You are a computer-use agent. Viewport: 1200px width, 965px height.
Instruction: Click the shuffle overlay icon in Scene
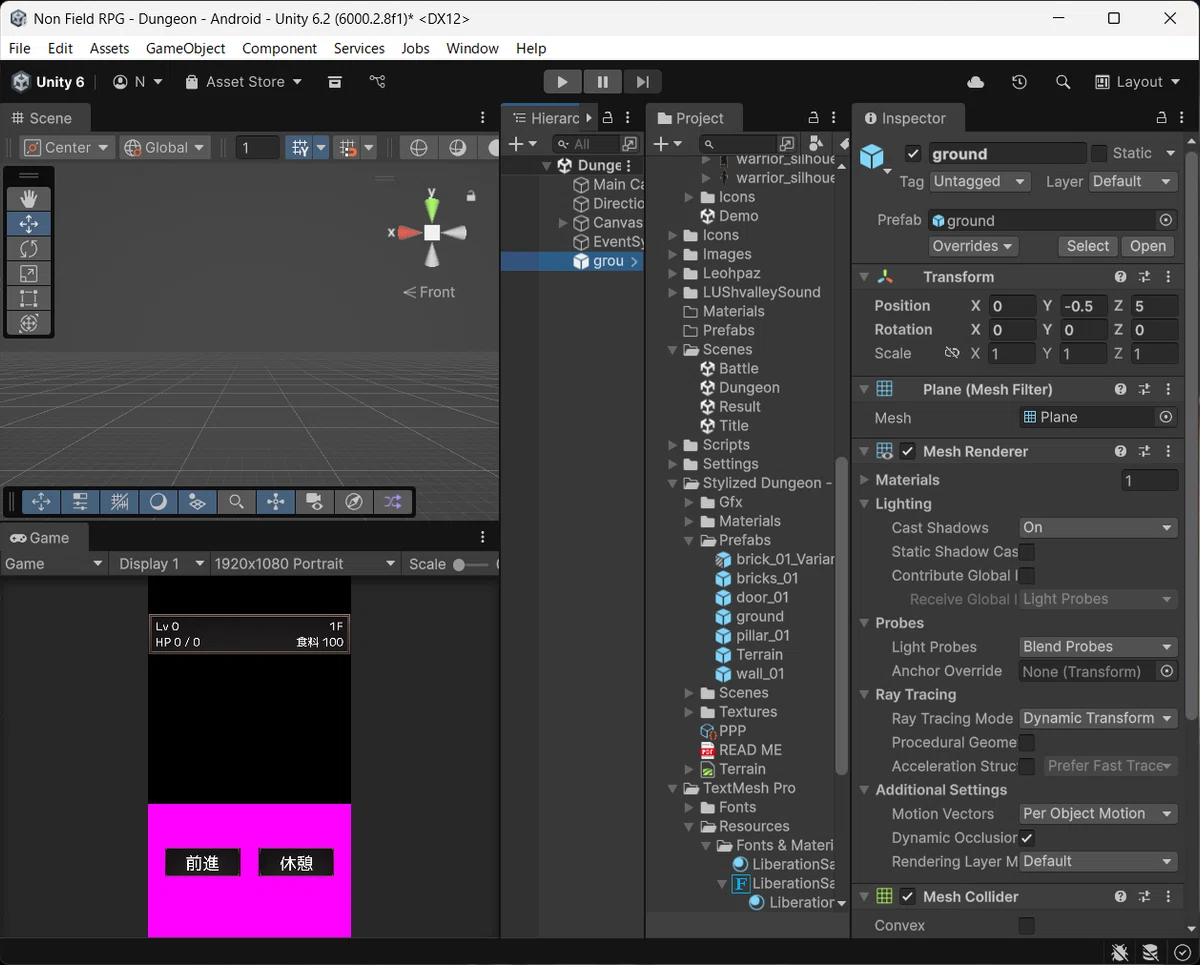tap(392, 502)
